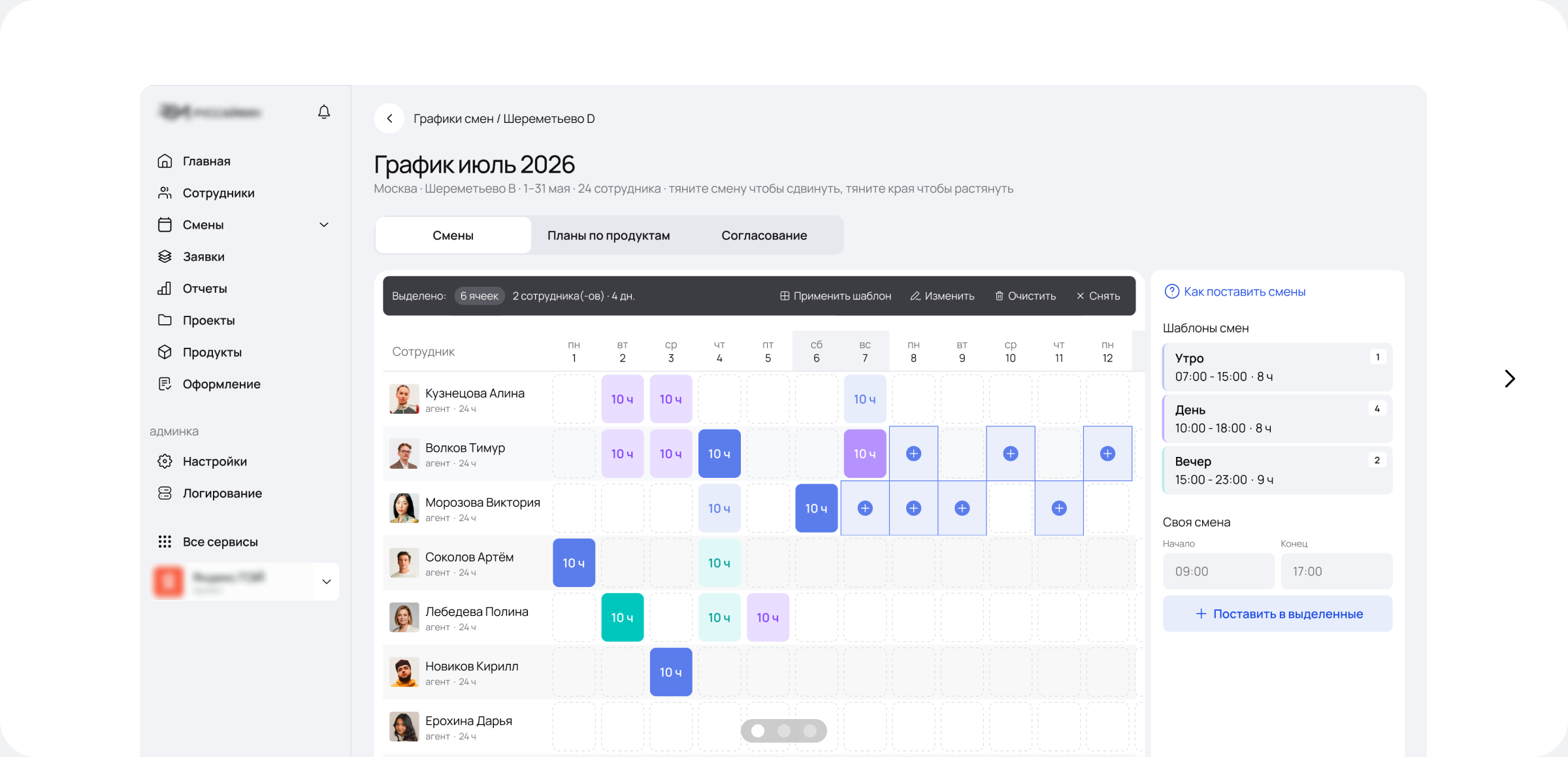Open Сотрудники section

(x=218, y=193)
